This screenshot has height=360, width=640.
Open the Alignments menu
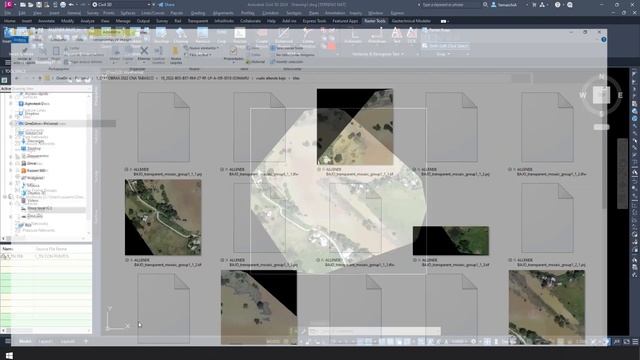point(223,13)
